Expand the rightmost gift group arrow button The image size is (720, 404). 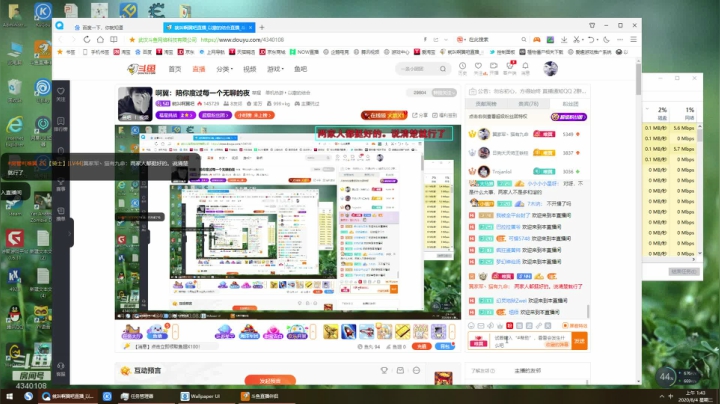pyautogui.click(x=452, y=331)
